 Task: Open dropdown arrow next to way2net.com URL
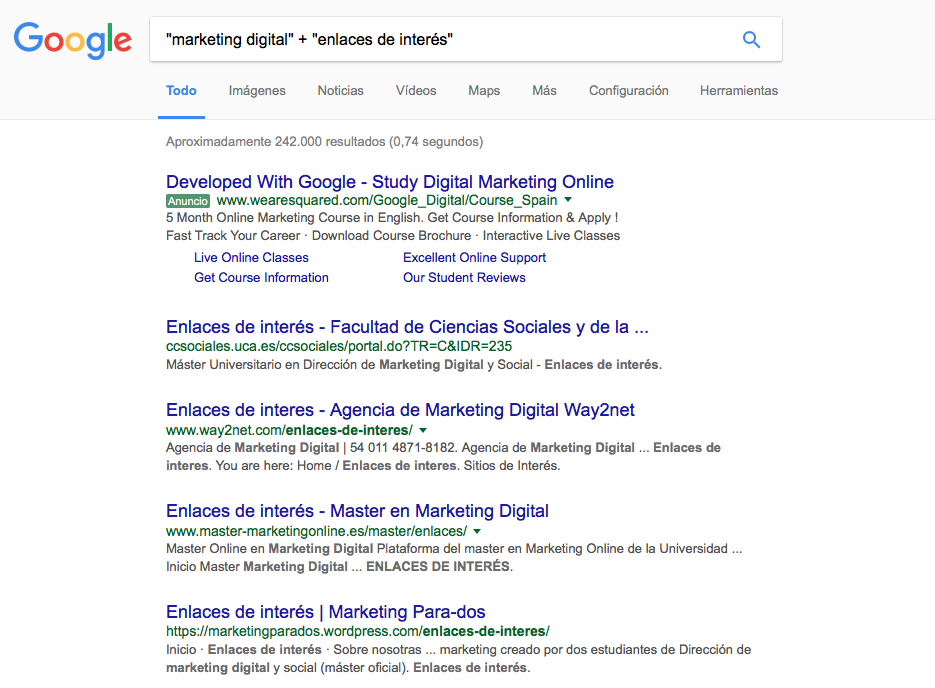pos(423,429)
